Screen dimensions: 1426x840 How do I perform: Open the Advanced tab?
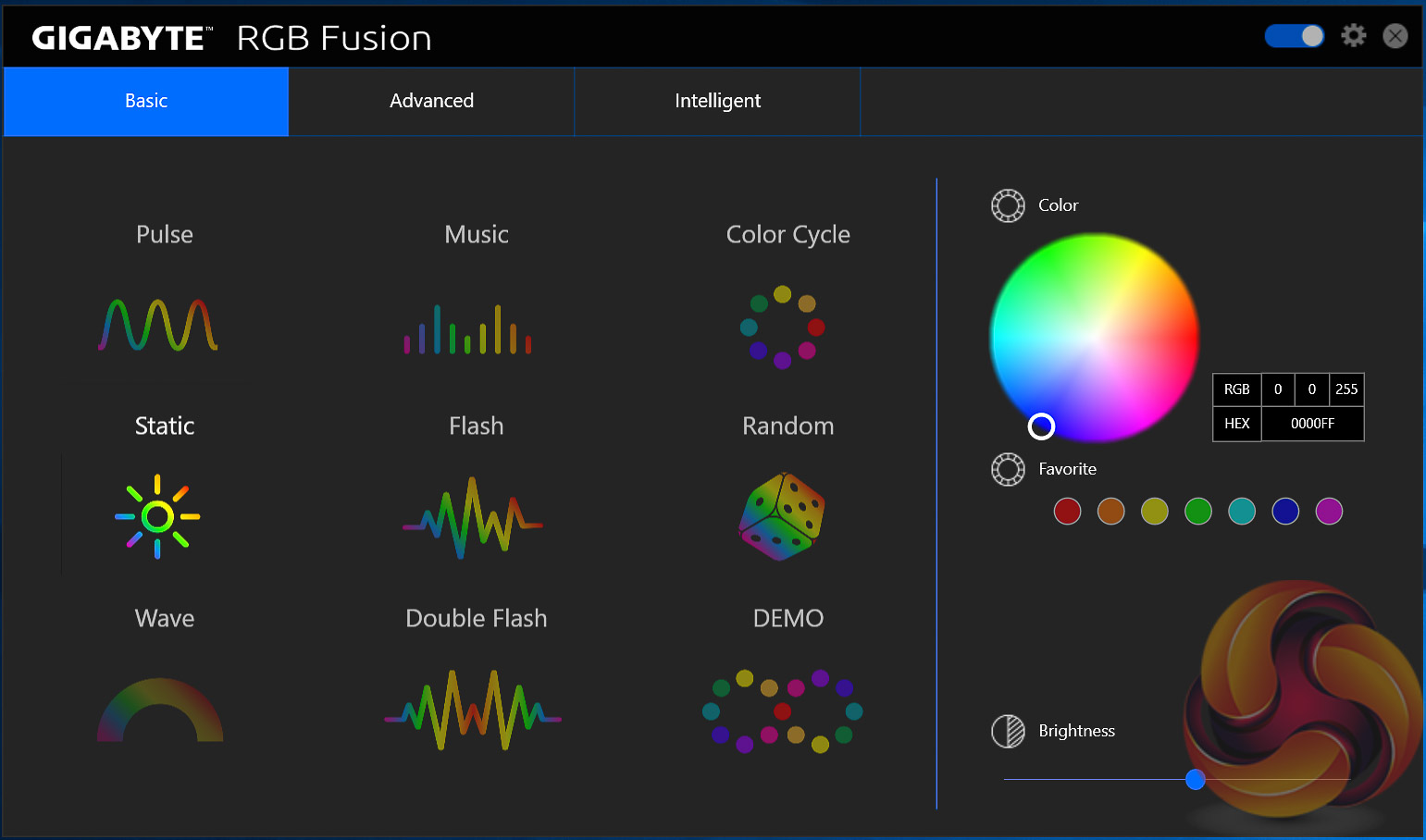pyautogui.click(x=431, y=101)
